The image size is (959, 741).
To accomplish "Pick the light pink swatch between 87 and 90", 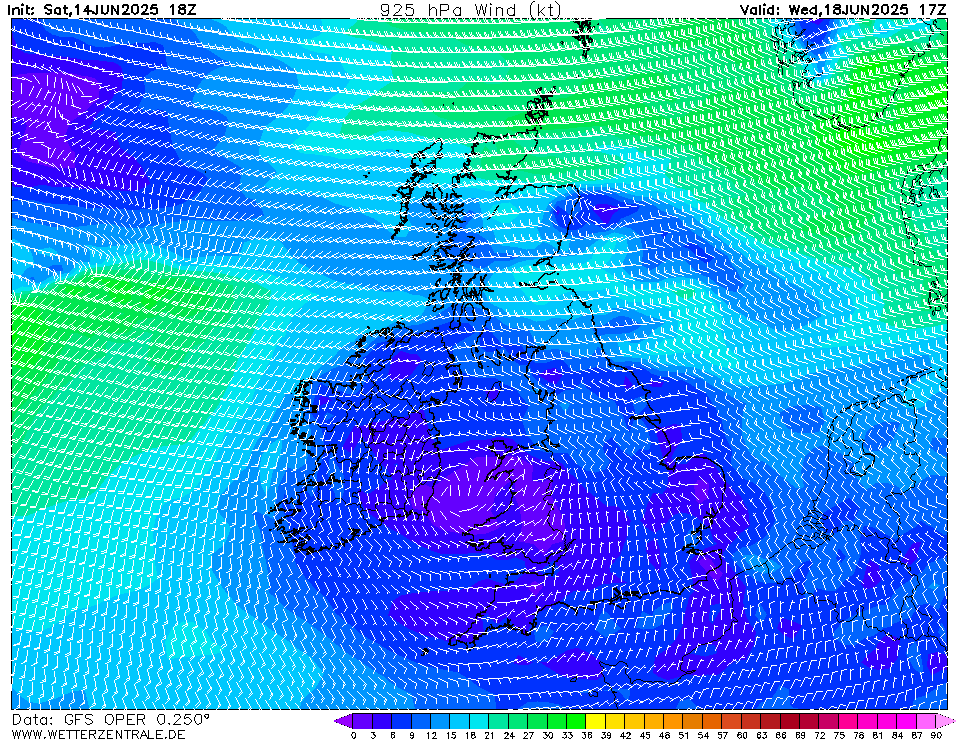I will (x=926, y=721).
